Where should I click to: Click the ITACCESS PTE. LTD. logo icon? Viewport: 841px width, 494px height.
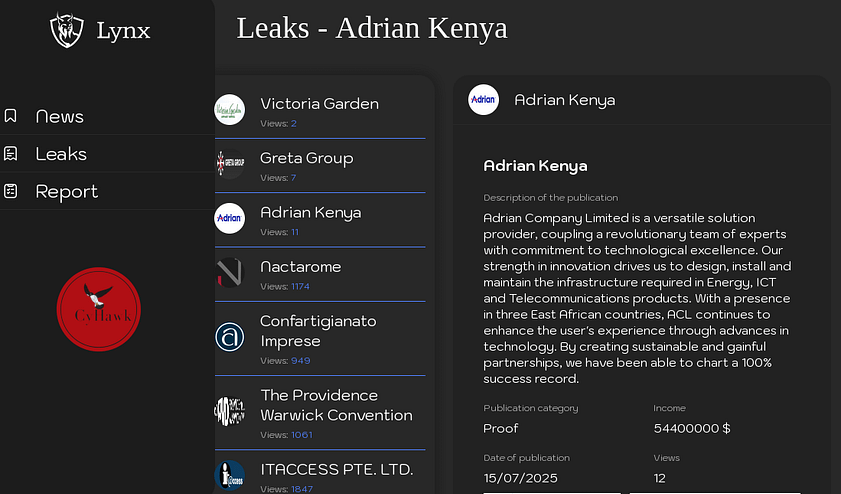coord(230,475)
